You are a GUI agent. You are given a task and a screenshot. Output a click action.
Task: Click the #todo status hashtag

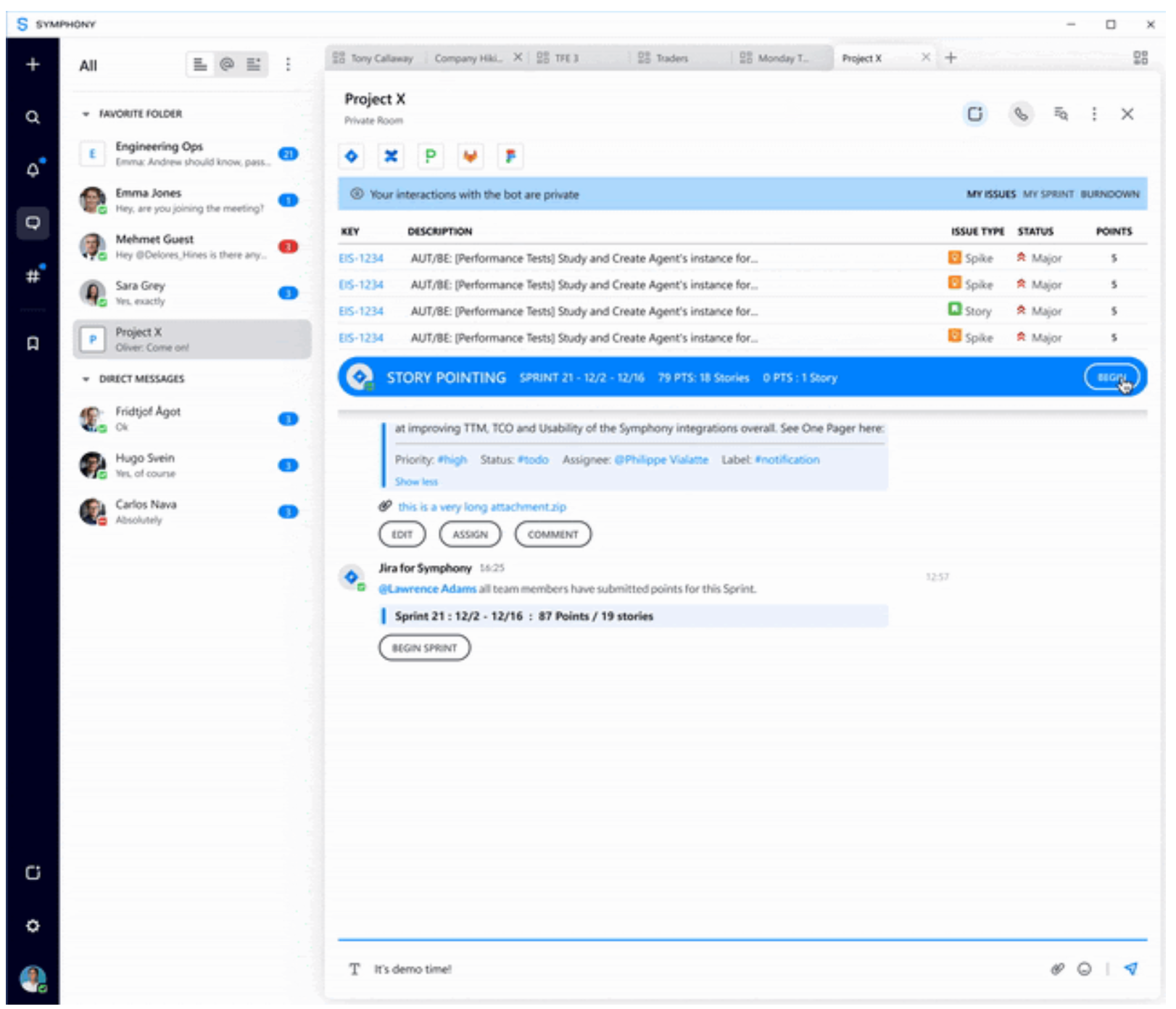[x=534, y=460]
